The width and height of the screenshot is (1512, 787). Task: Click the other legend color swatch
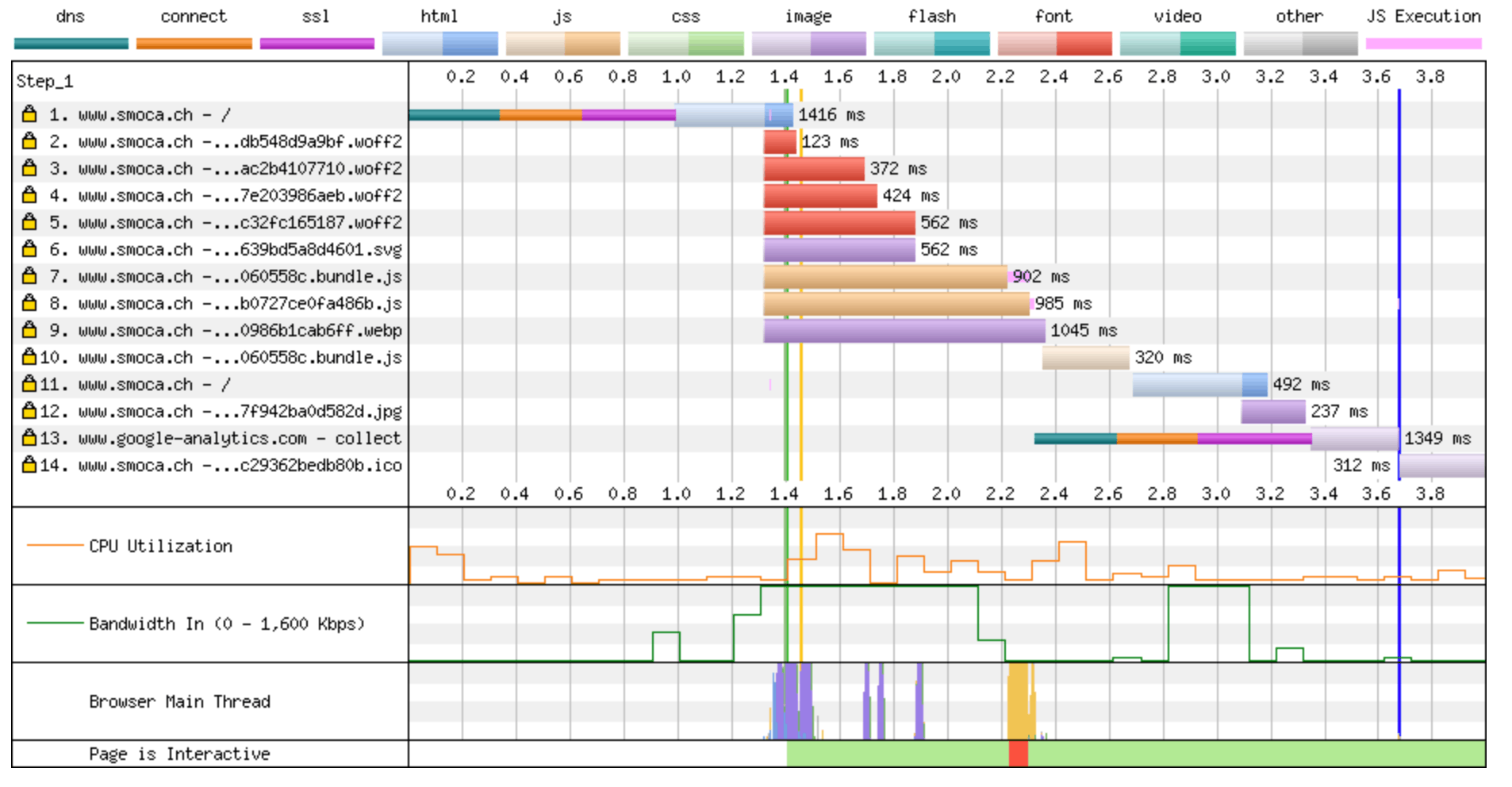tap(1301, 44)
